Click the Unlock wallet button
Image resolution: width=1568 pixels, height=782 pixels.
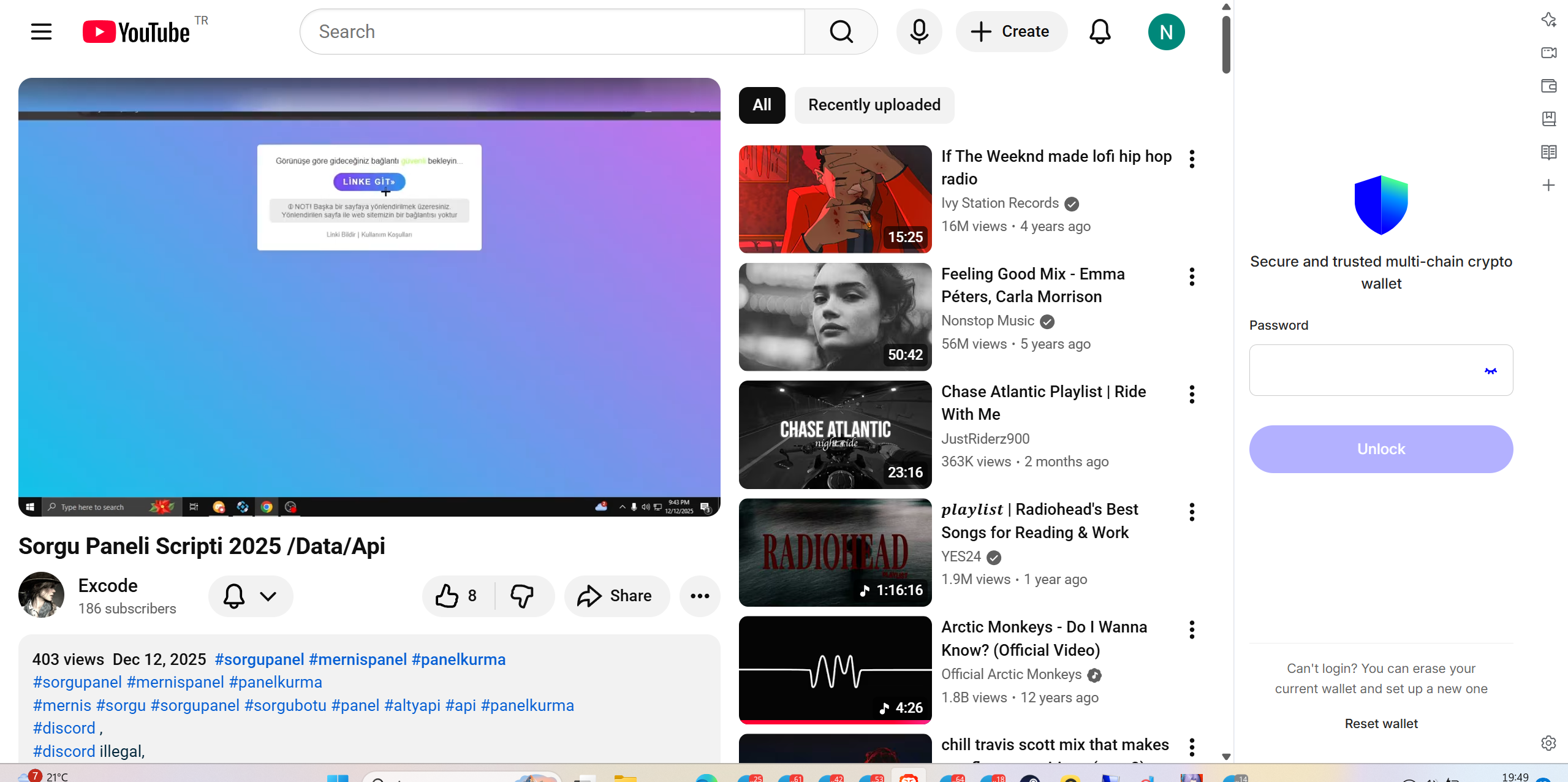click(x=1381, y=449)
